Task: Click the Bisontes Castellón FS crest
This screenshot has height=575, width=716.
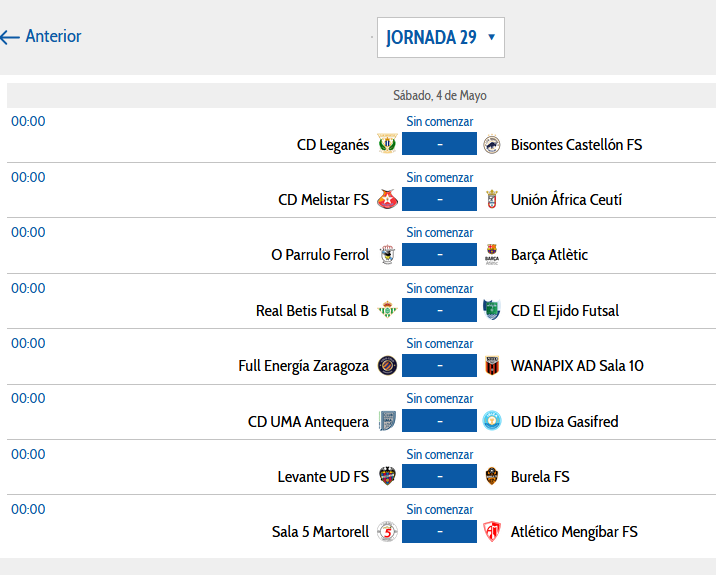Action: (492, 144)
